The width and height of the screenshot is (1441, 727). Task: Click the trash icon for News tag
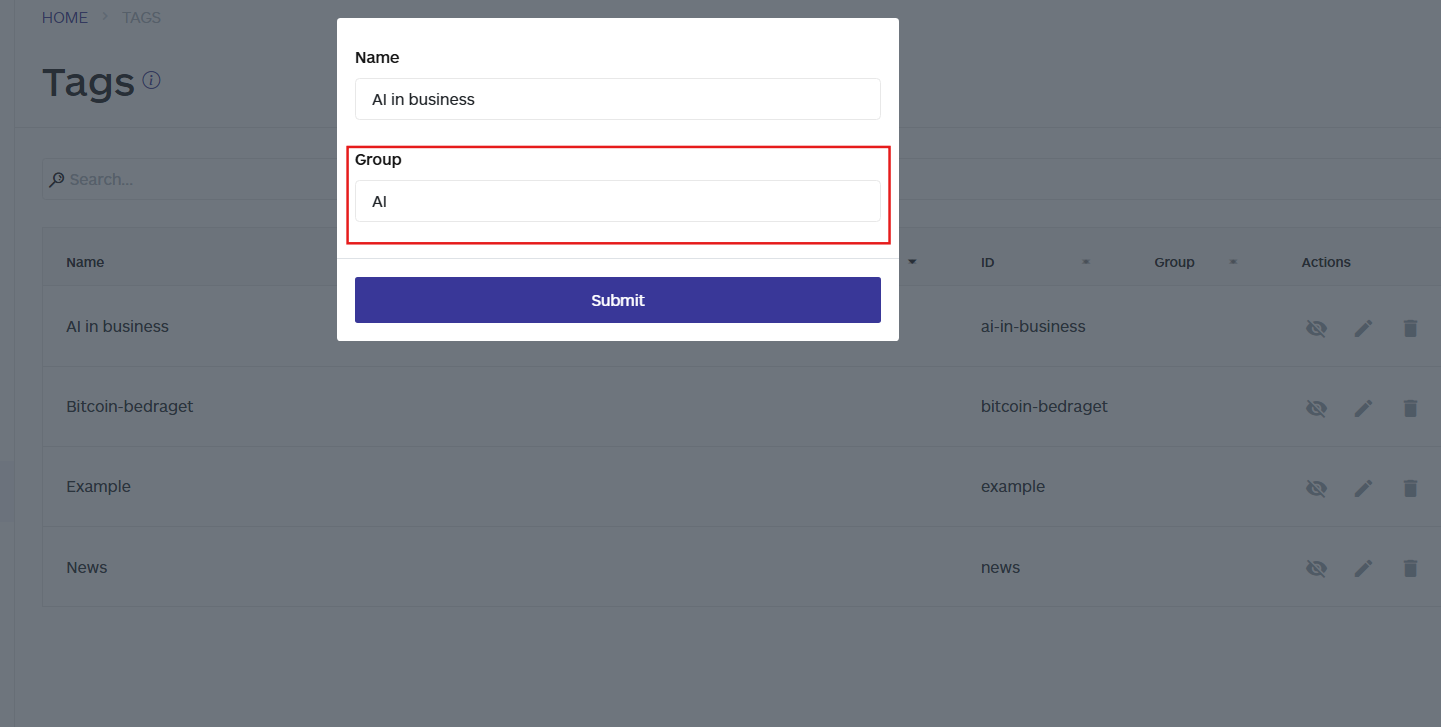point(1410,568)
